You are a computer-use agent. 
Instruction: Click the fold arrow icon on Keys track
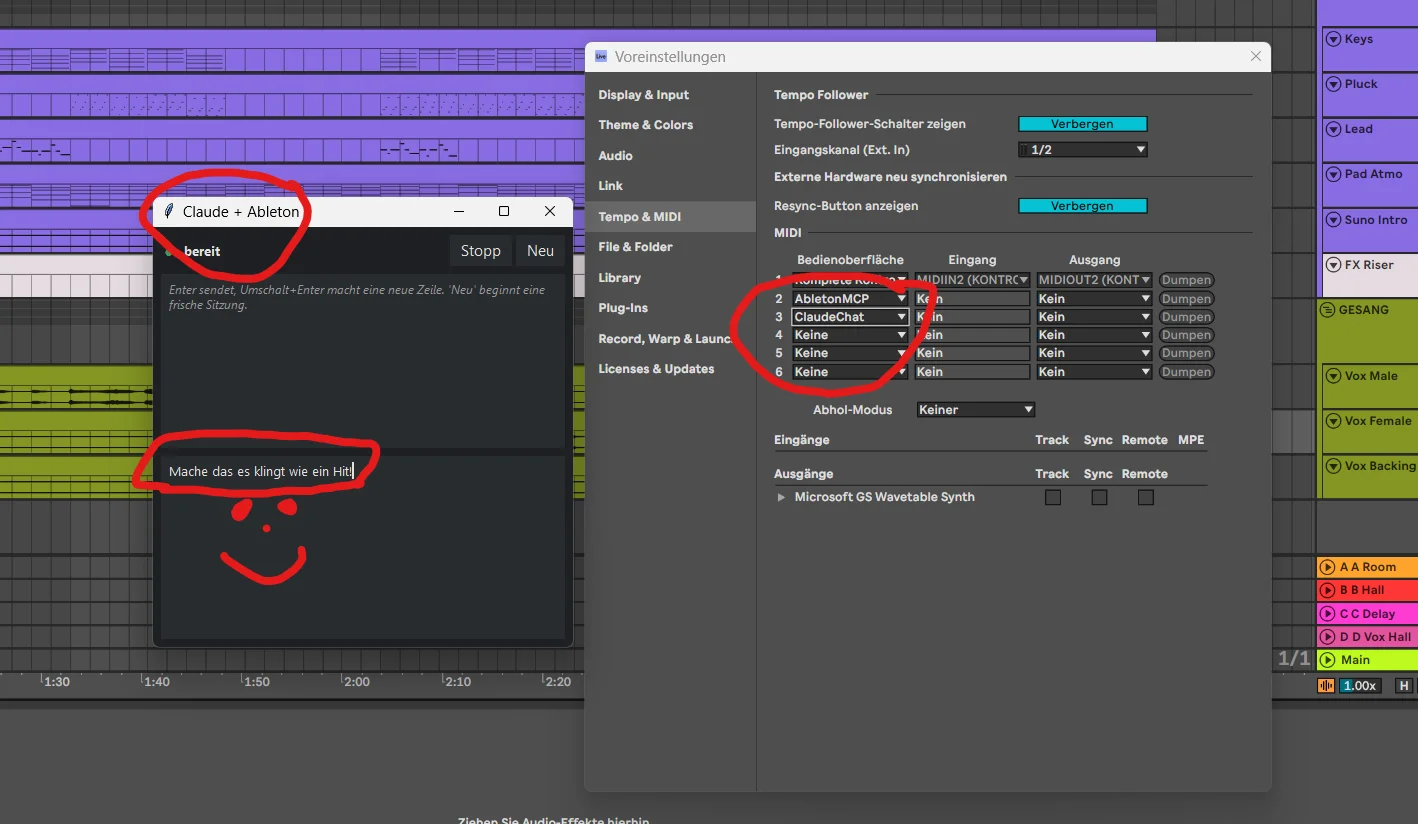[x=1333, y=39]
